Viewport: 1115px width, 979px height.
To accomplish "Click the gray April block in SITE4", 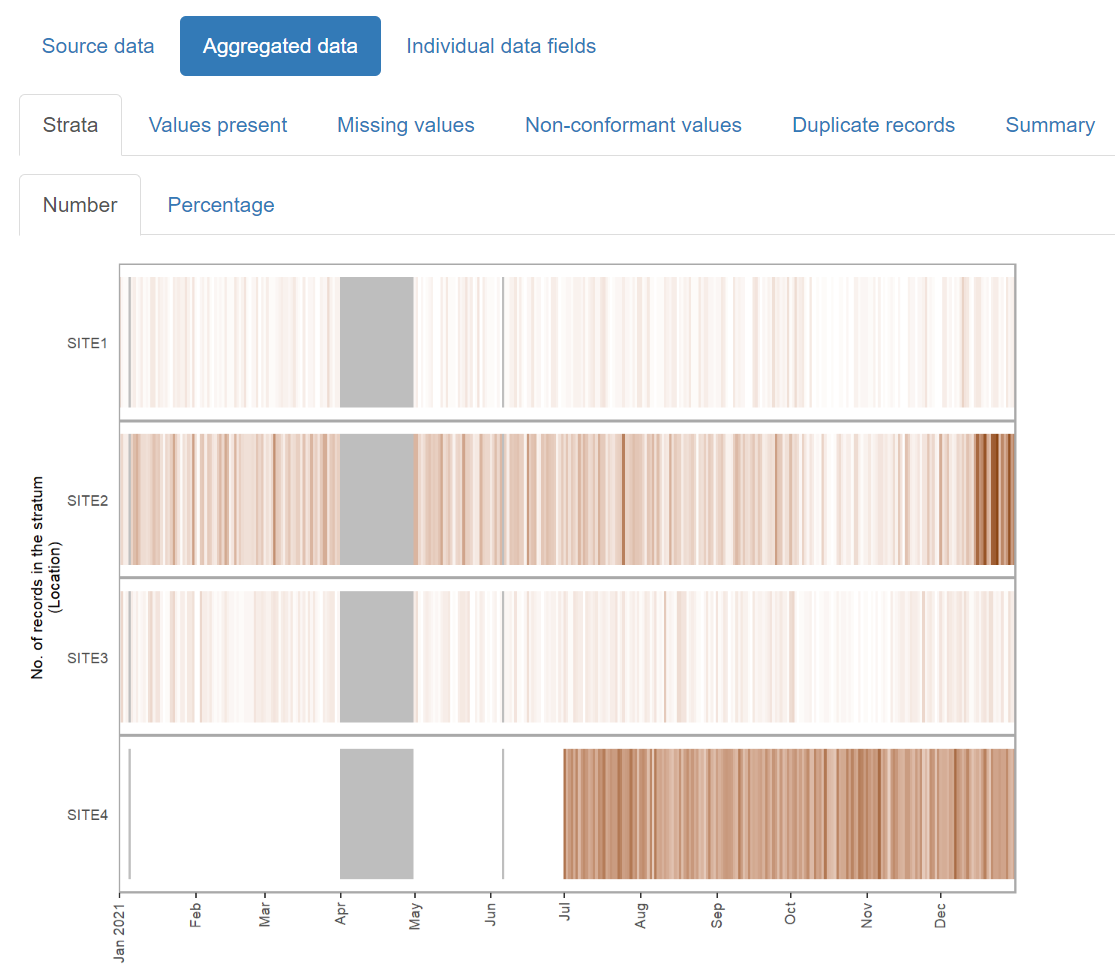I will coord(376,814).
